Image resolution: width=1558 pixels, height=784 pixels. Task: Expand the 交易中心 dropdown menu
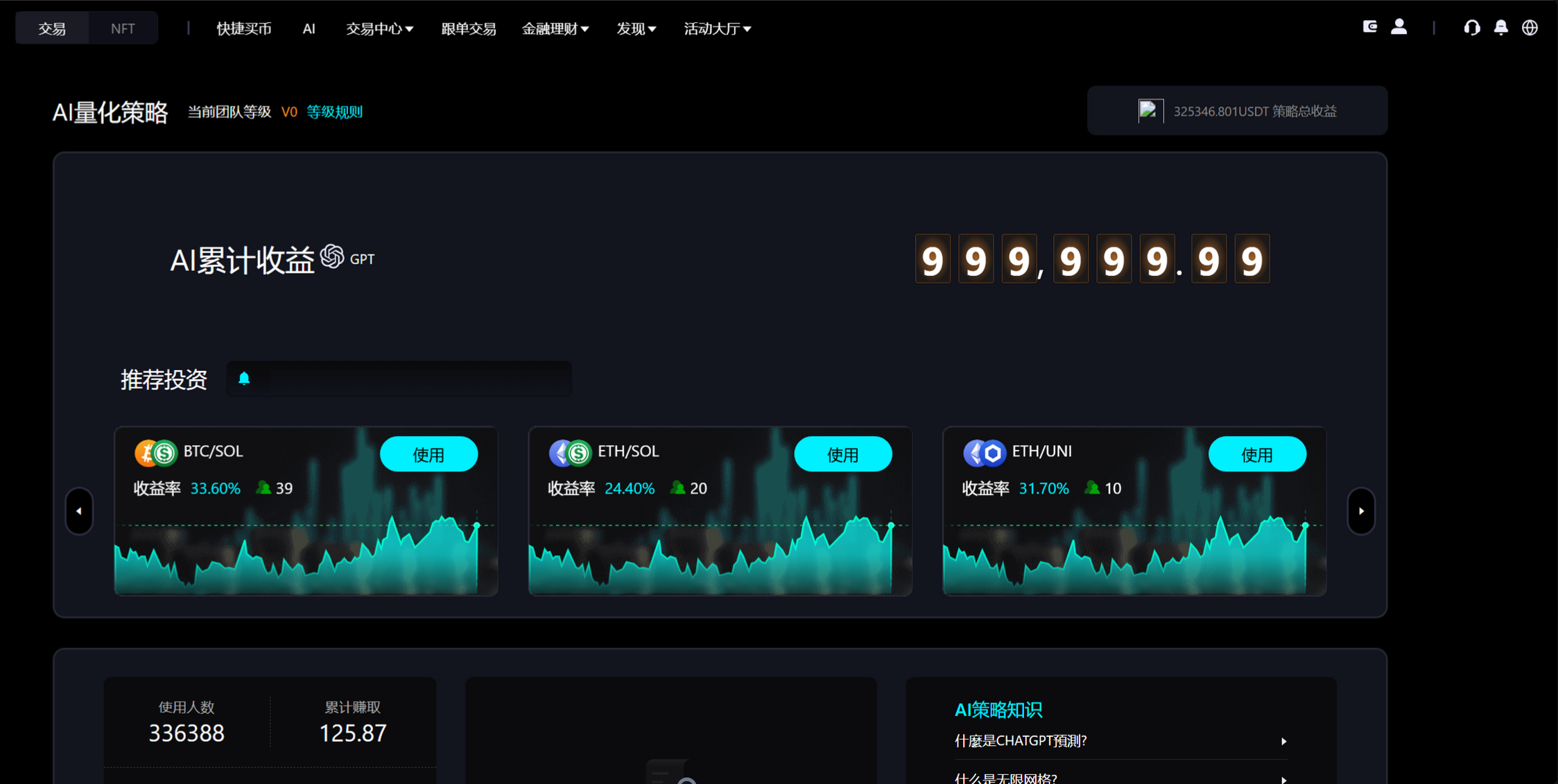coord(379,28)
